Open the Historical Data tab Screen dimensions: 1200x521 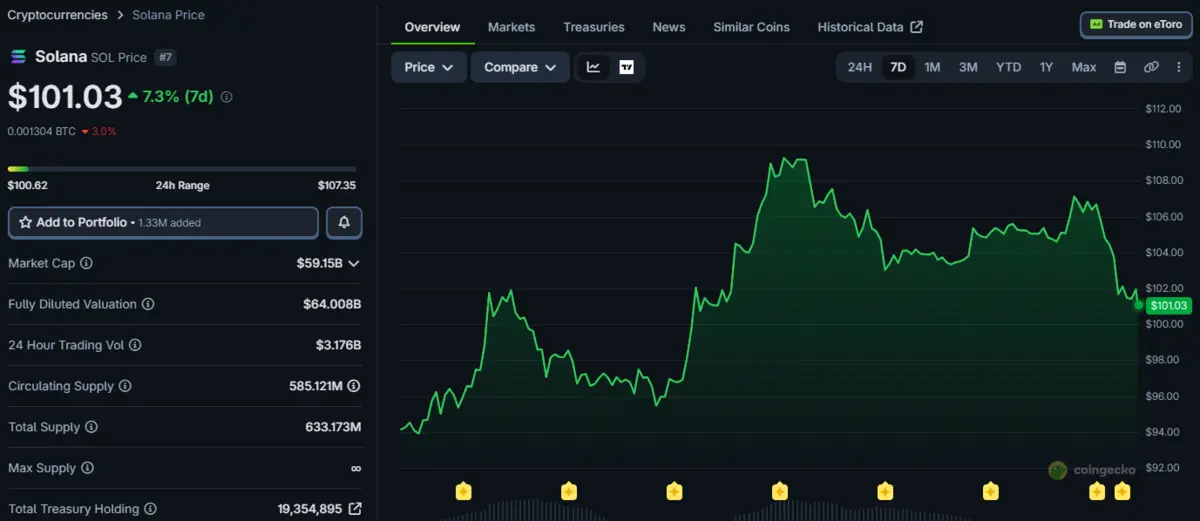click(x=870, y=27)
